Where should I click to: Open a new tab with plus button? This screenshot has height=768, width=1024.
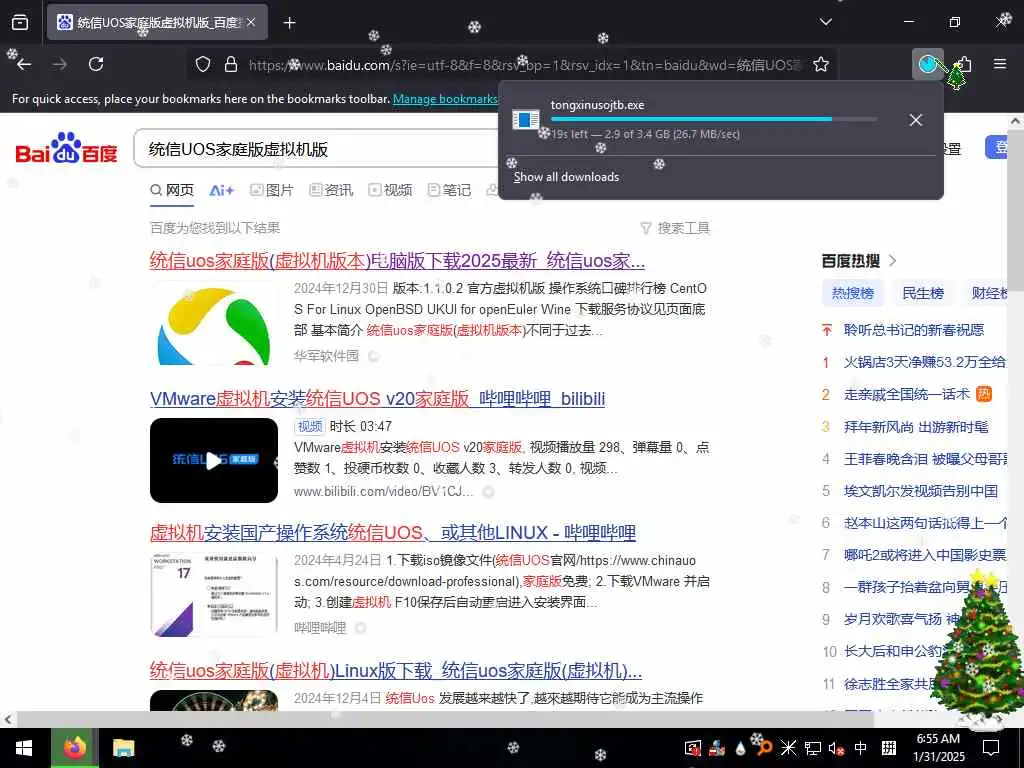coord(289,22)
